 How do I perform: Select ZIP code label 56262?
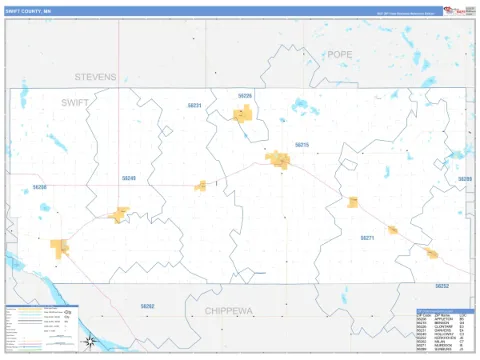pos(147,306)
